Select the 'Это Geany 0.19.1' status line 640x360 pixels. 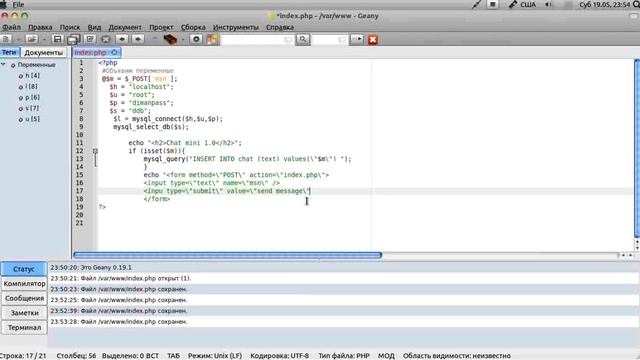pos(344,268)
